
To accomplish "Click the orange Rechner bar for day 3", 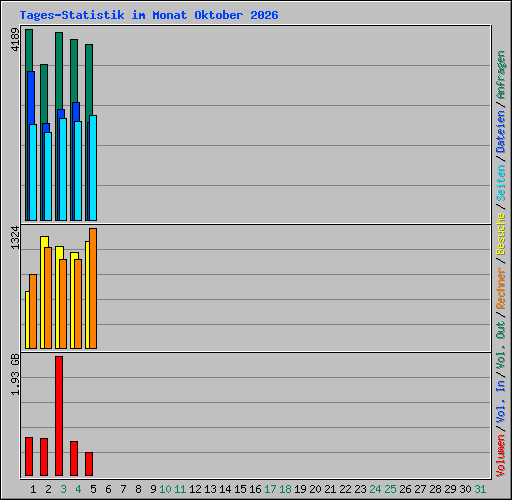I will click(x=63, y=304).
